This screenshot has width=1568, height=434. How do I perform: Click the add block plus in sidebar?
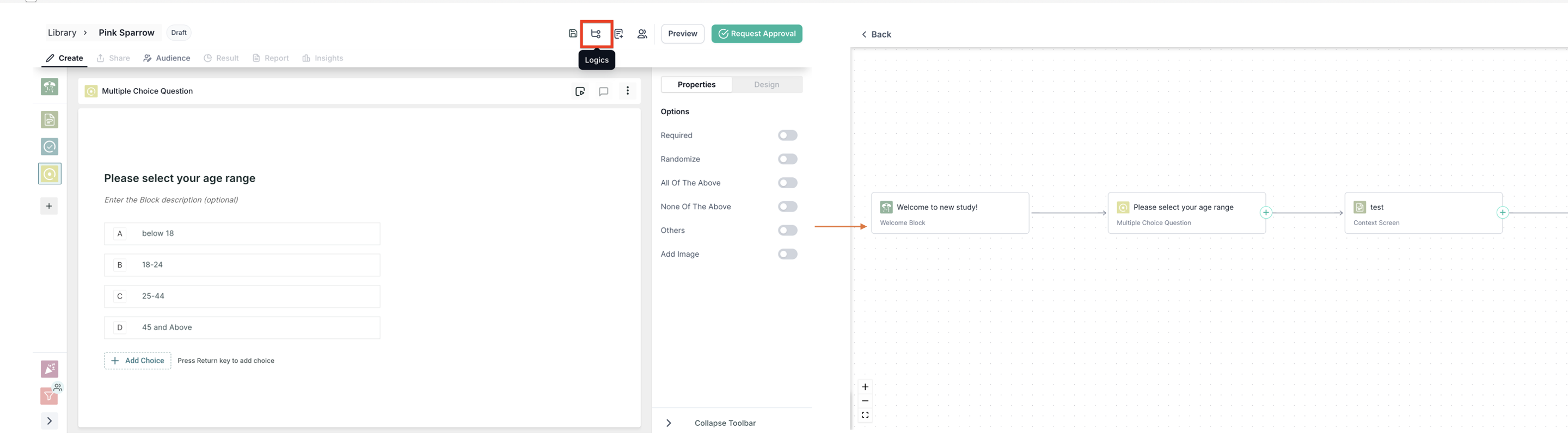pyautogui.click(x=50, y=206)
